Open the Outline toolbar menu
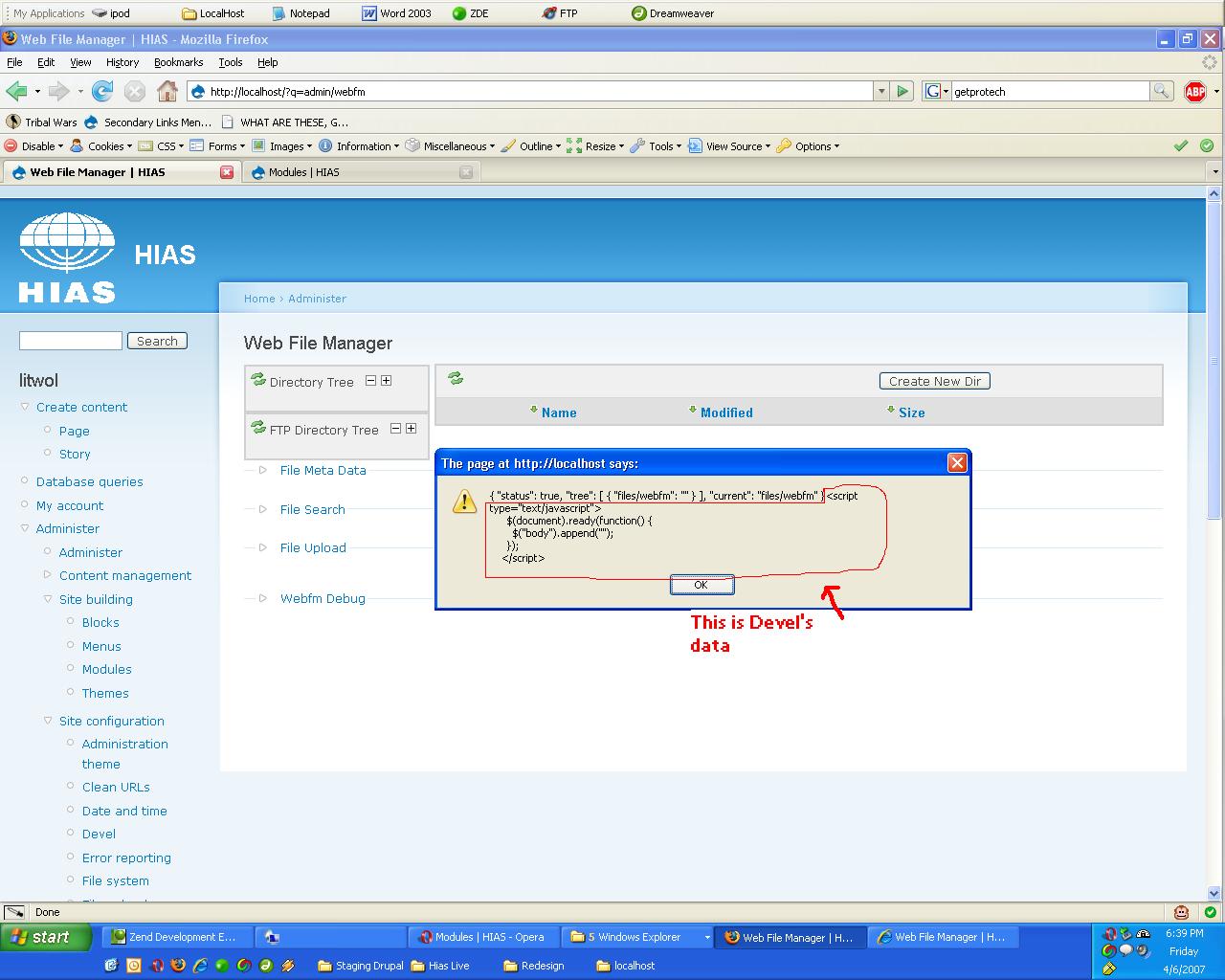 [x=530, y=146]
